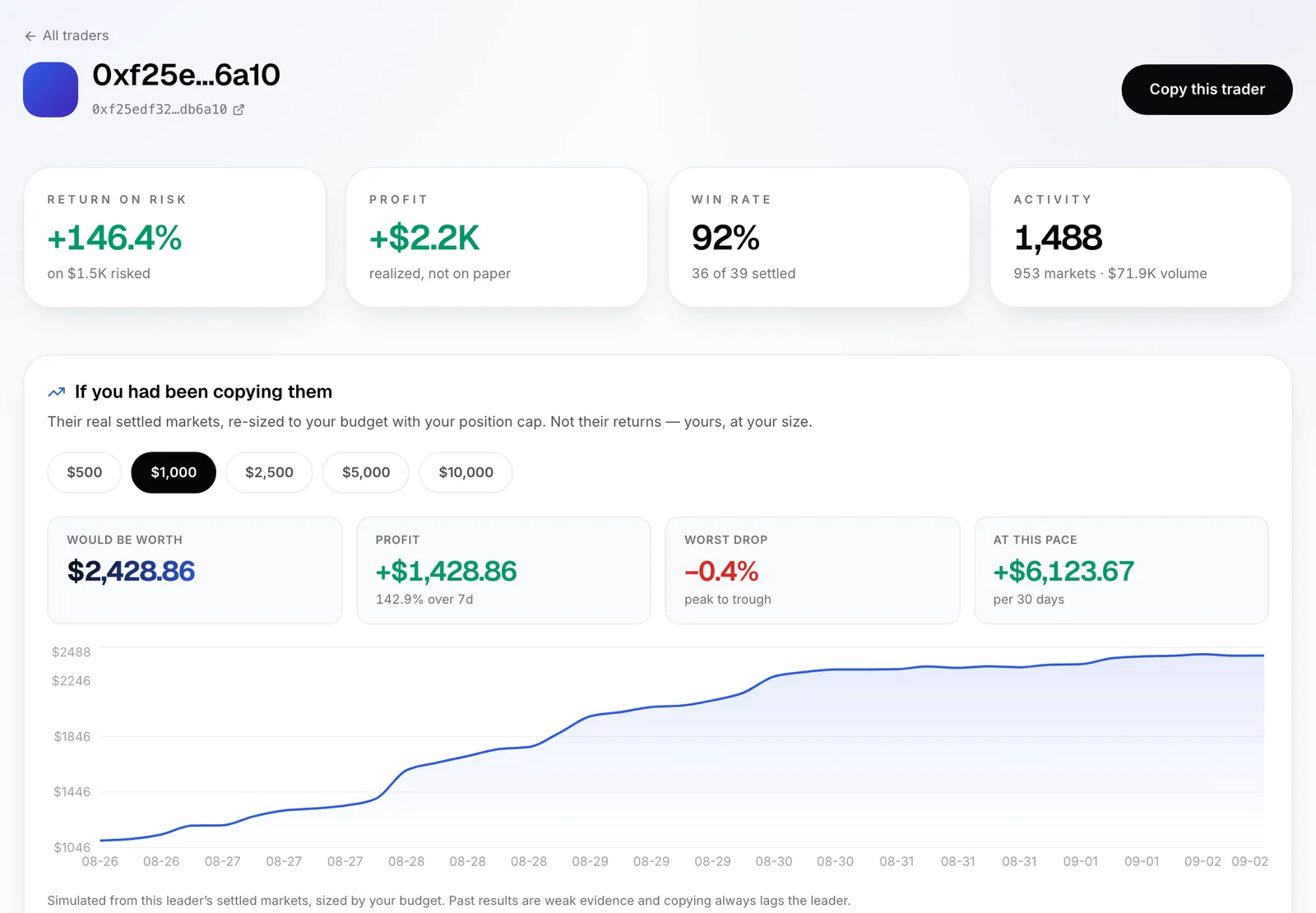Screen dimensions: 1316x913
Task: Click the blue trader avatar
Action: [x=50, y=90]
